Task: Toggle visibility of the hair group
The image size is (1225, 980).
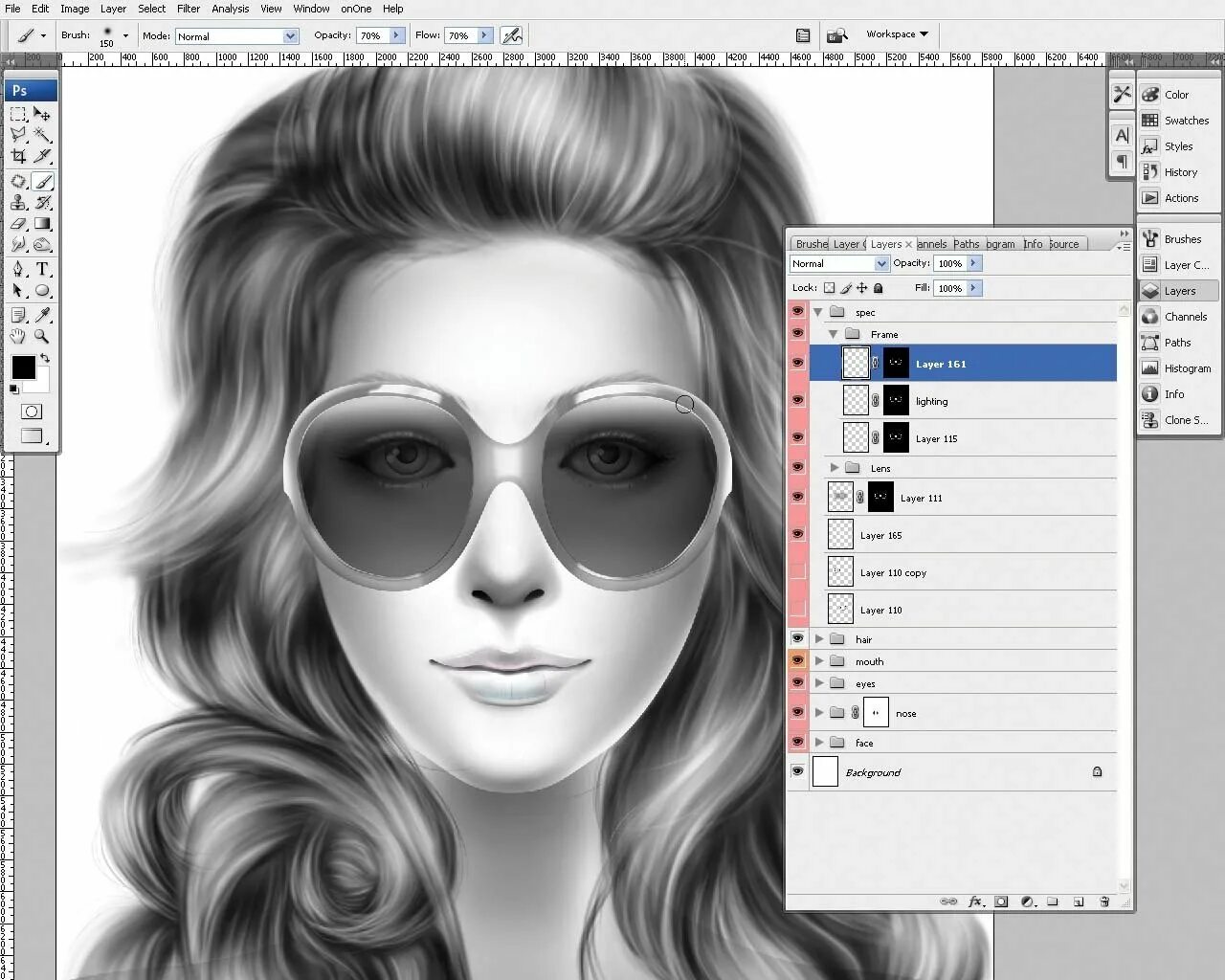Action: [797, 638]
